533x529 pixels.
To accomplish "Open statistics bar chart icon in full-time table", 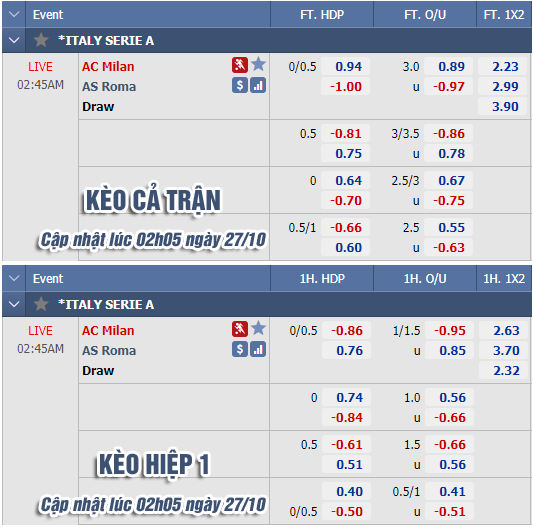I will 258,85.
